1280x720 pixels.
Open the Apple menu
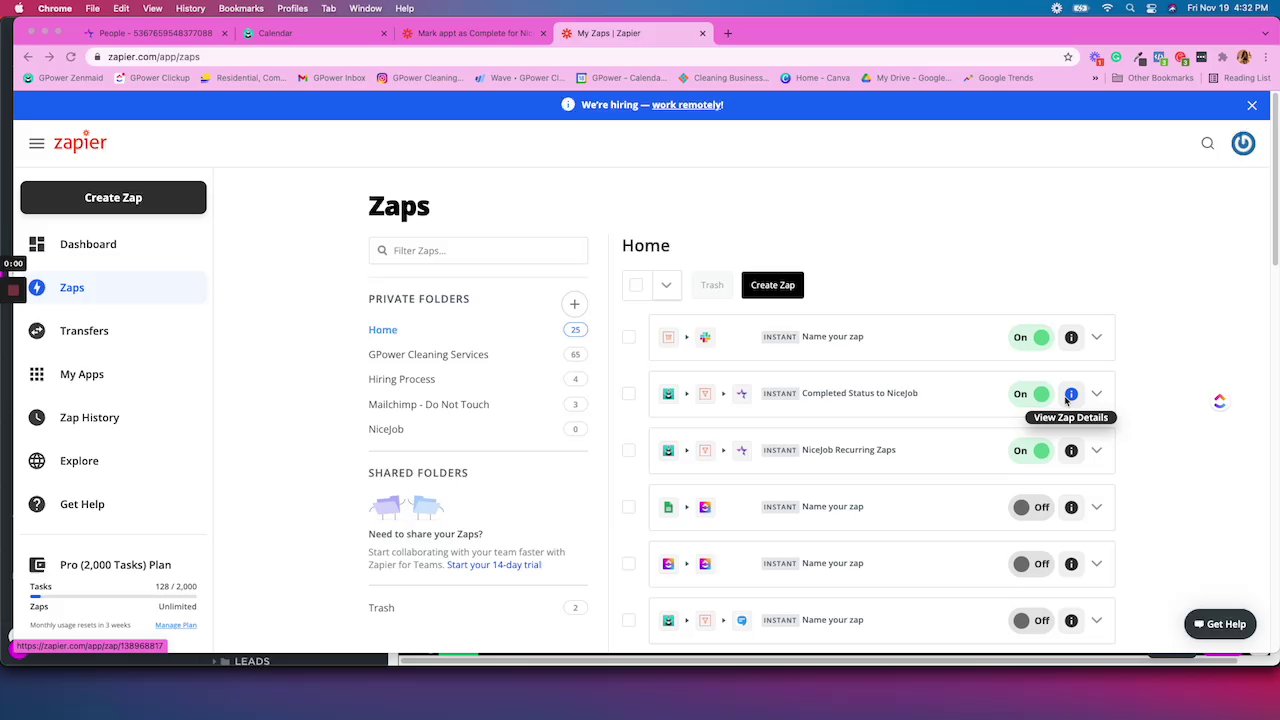18,8
